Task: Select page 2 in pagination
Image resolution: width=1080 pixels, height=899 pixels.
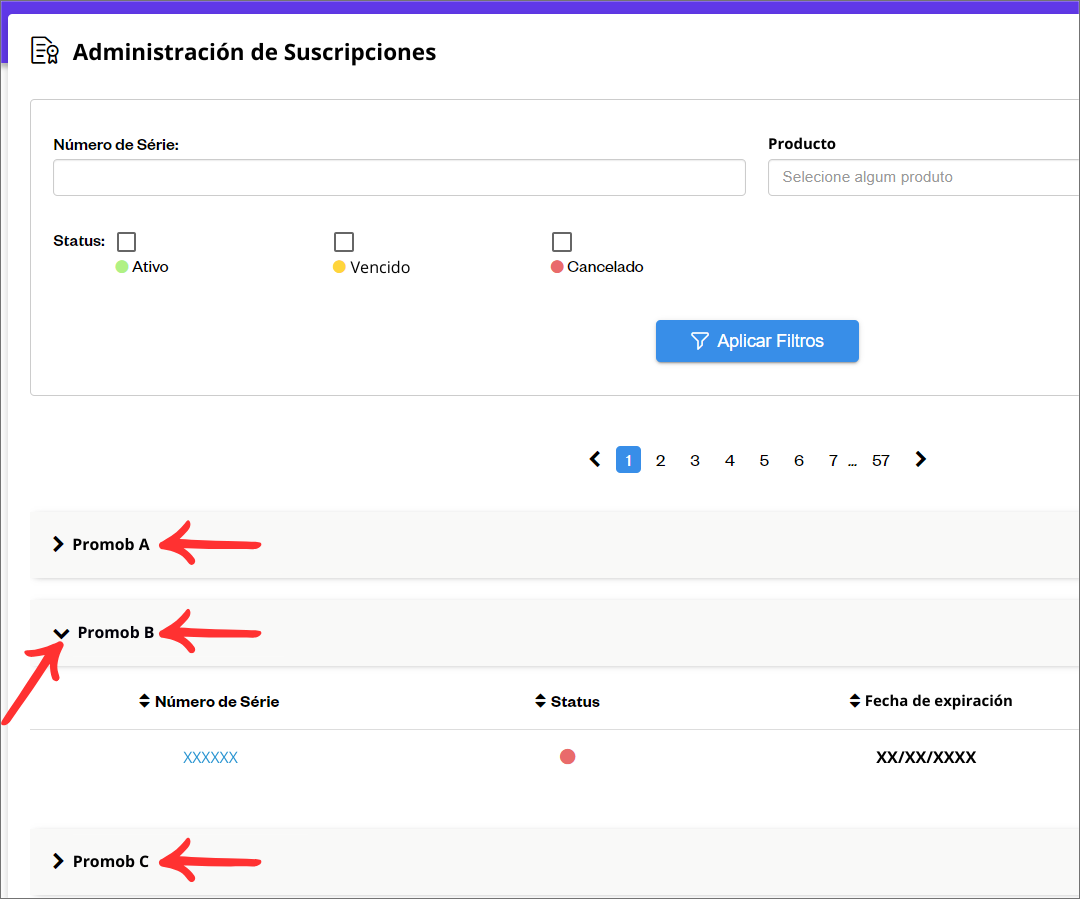Action: click(x=661, y=460)
